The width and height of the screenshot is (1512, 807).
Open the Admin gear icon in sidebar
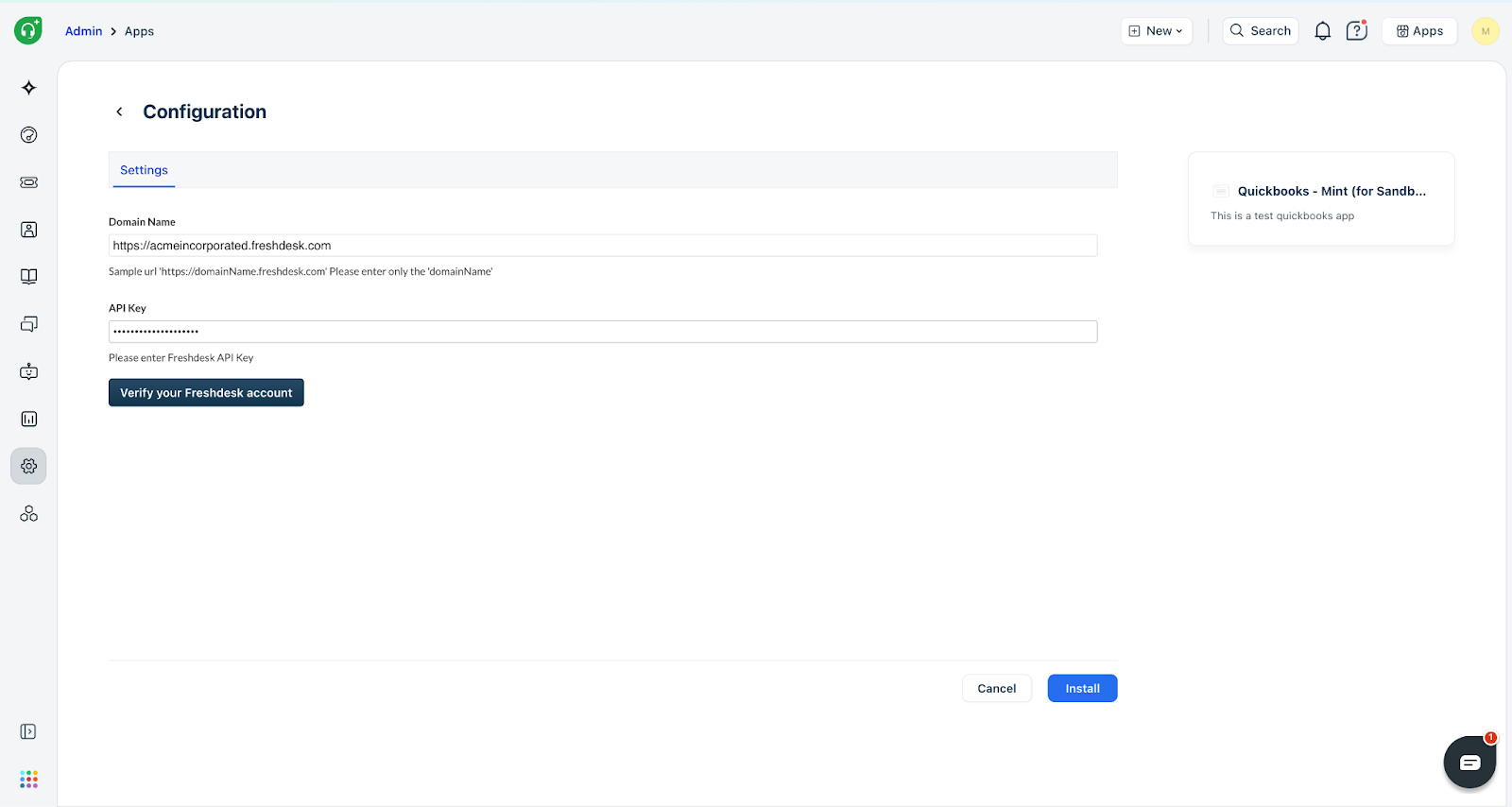[x=29, y=466]
